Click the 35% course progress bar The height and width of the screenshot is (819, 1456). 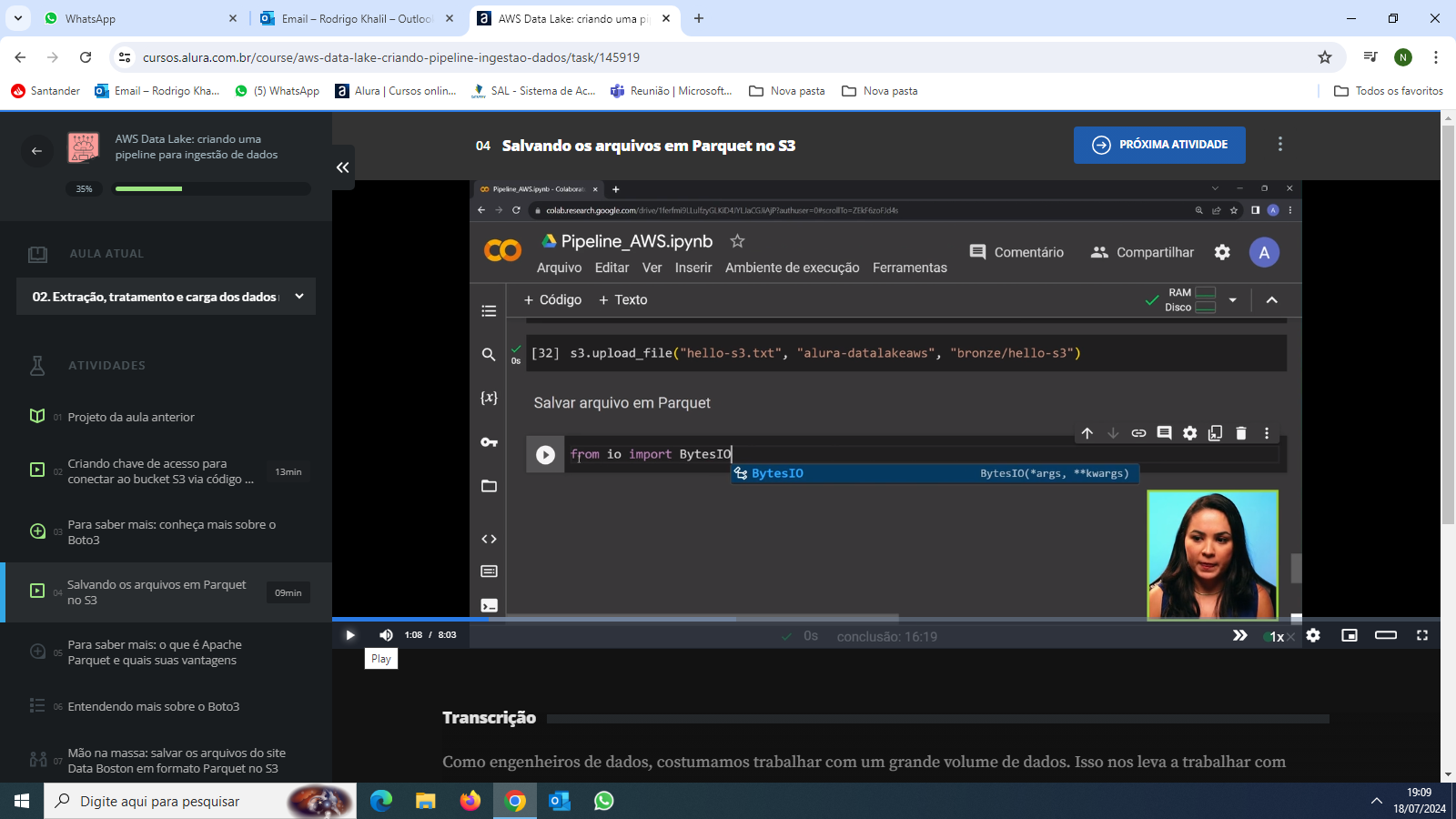coord(211,188)
